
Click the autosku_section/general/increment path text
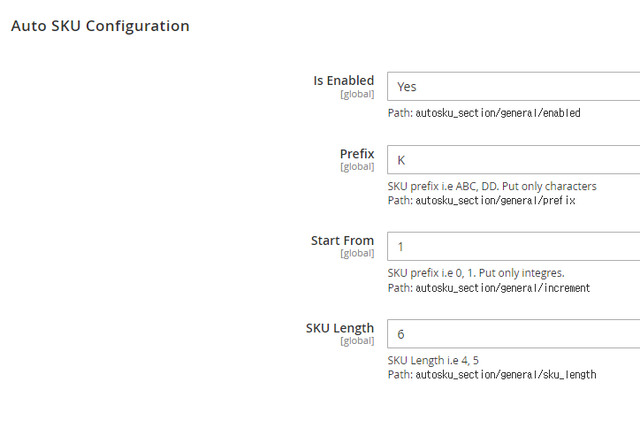click(503, 288)
